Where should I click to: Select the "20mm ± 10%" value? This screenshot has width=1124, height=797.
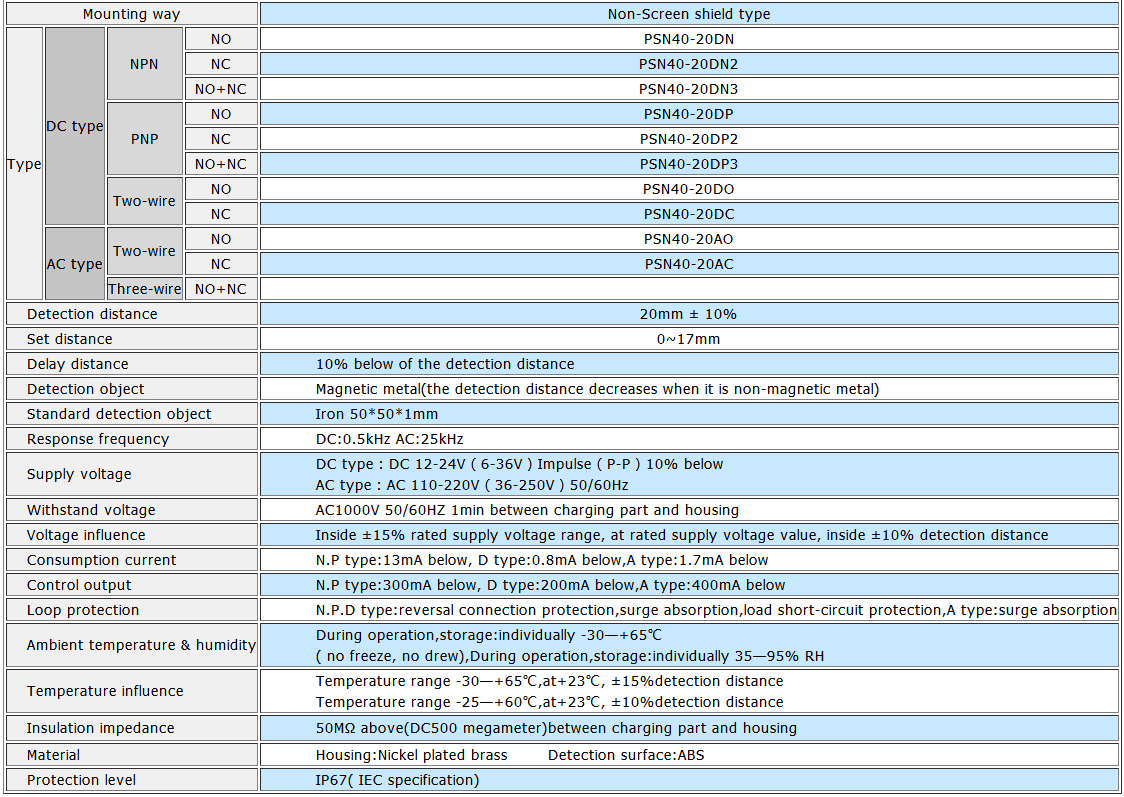tap(689, 314)
